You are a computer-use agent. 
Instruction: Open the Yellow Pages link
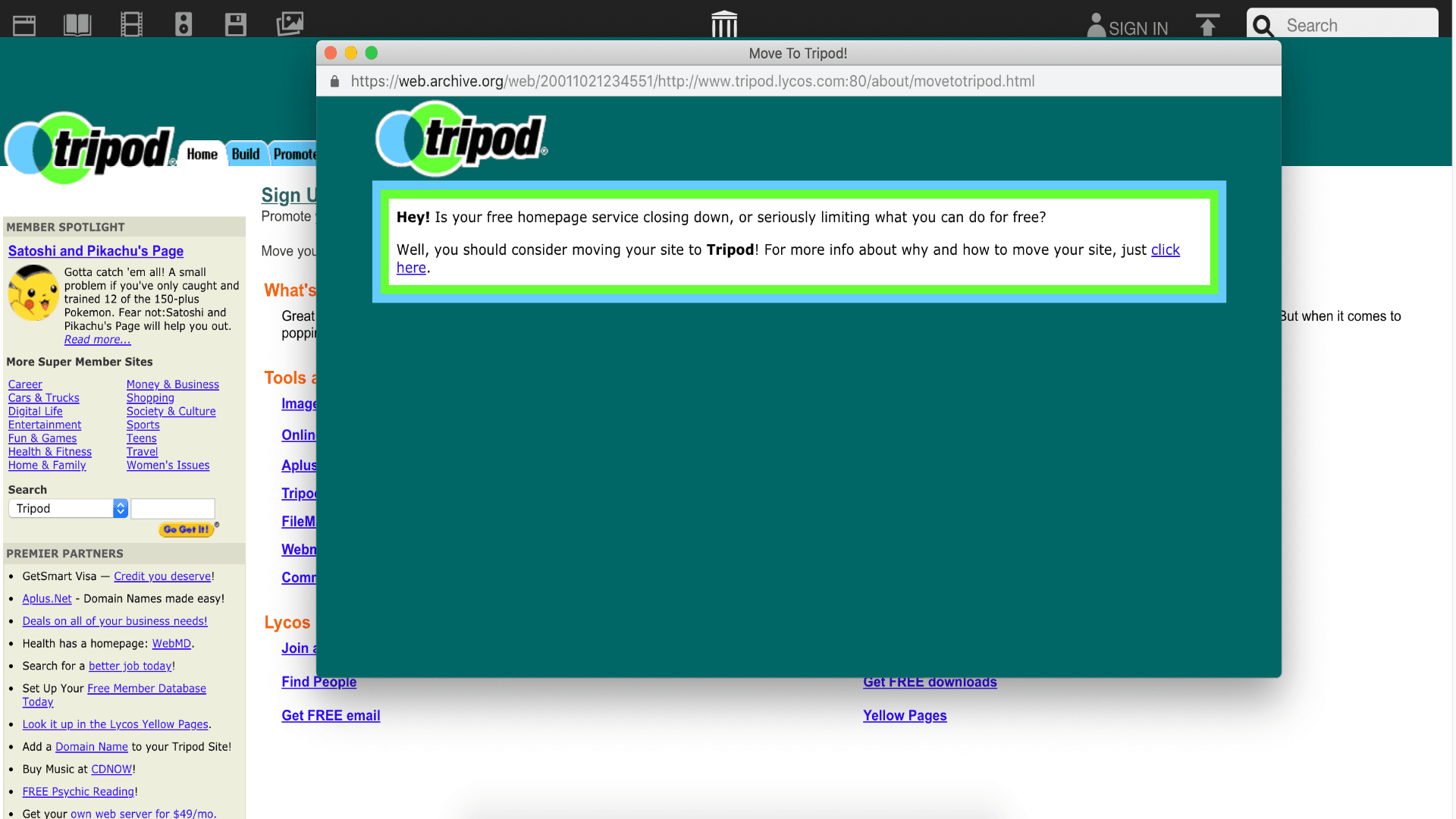[905, 716]
